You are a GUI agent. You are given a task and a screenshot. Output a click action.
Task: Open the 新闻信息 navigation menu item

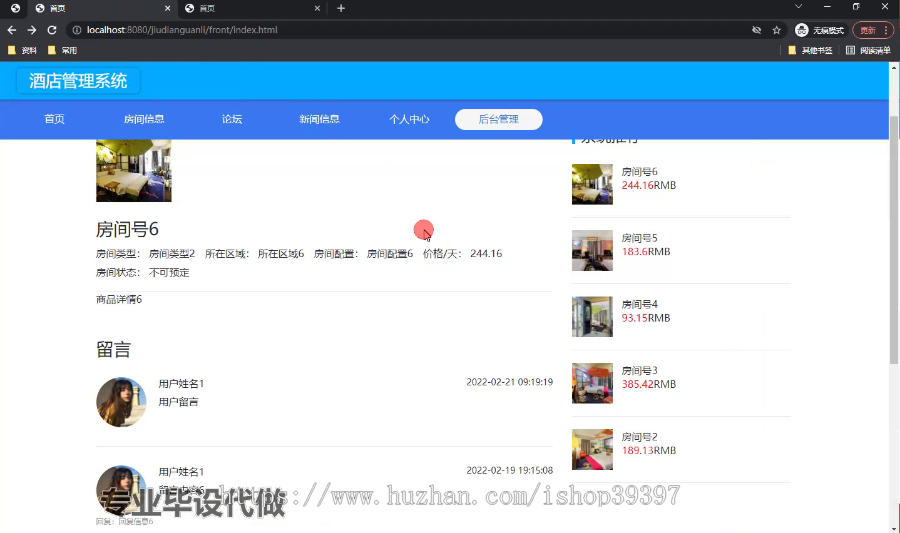tap(320, 119)
